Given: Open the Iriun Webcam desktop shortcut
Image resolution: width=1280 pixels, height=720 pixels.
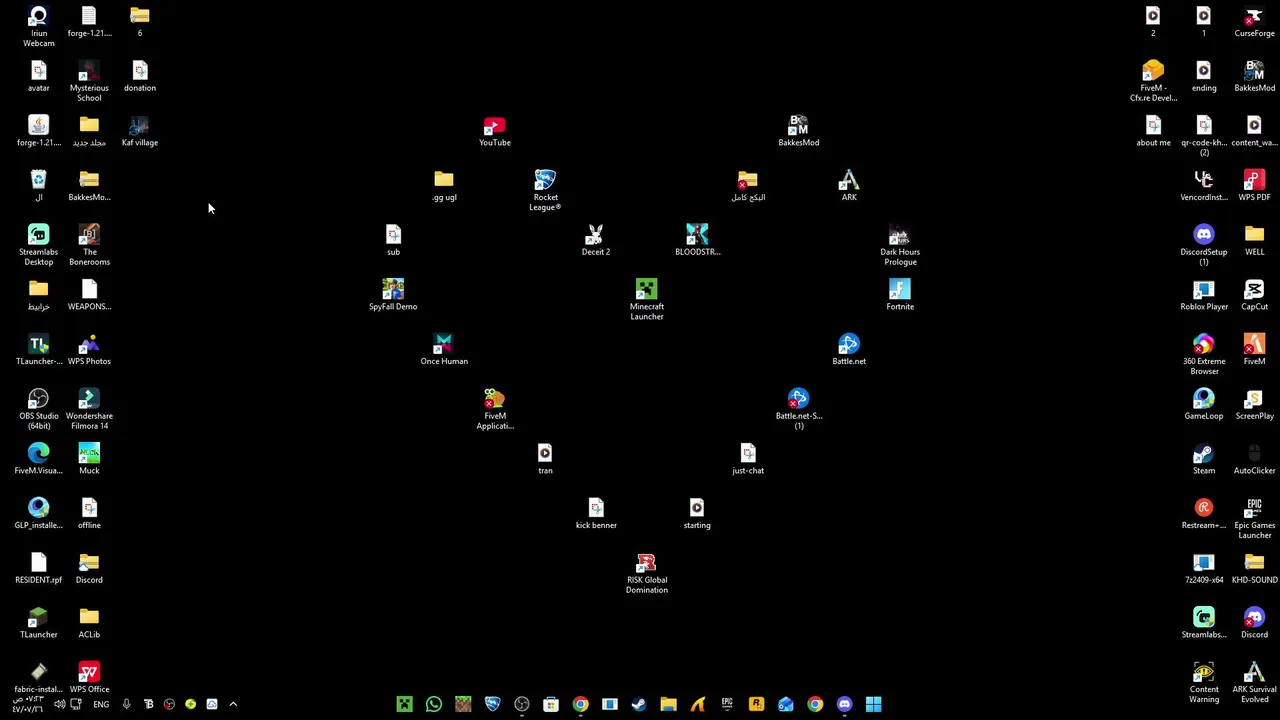Looking at the screenshot, I should (38, 26).
